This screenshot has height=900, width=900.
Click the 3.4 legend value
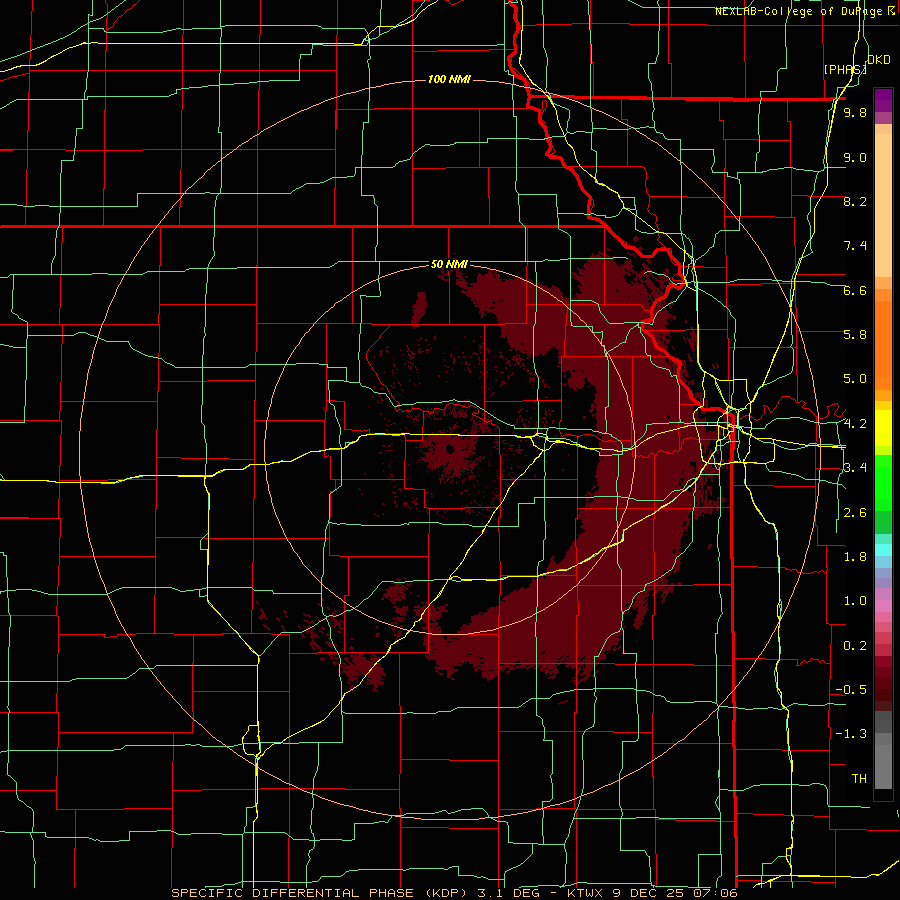click(x=855, y=467)
